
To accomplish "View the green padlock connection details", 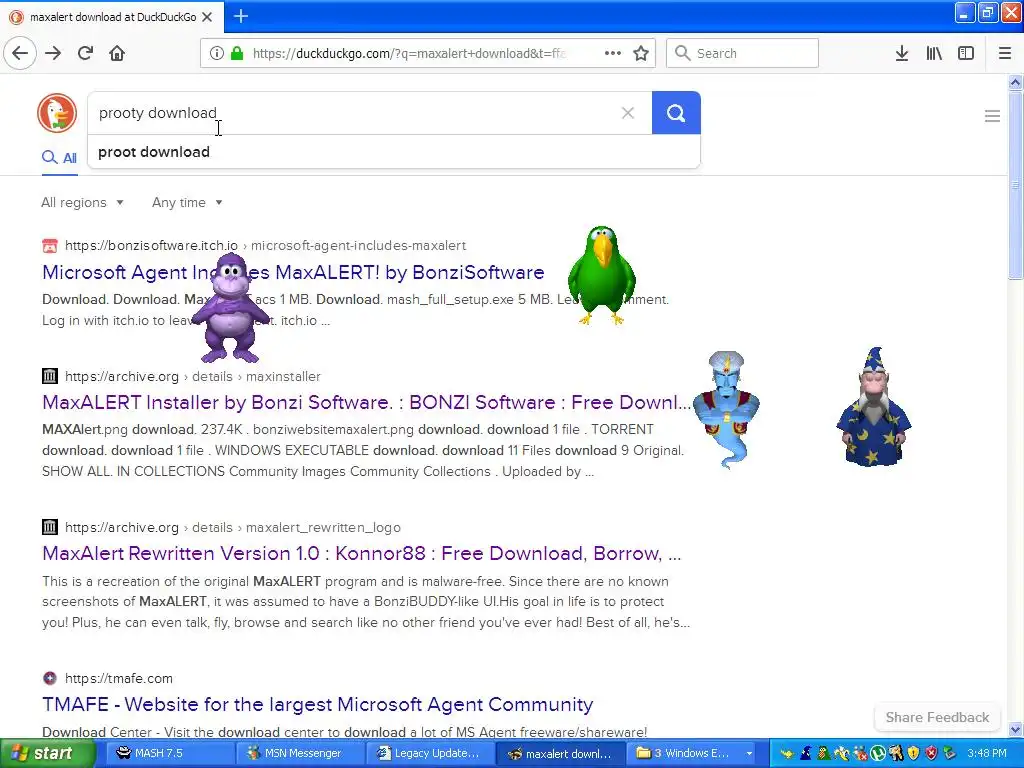I will click(238, 53).
